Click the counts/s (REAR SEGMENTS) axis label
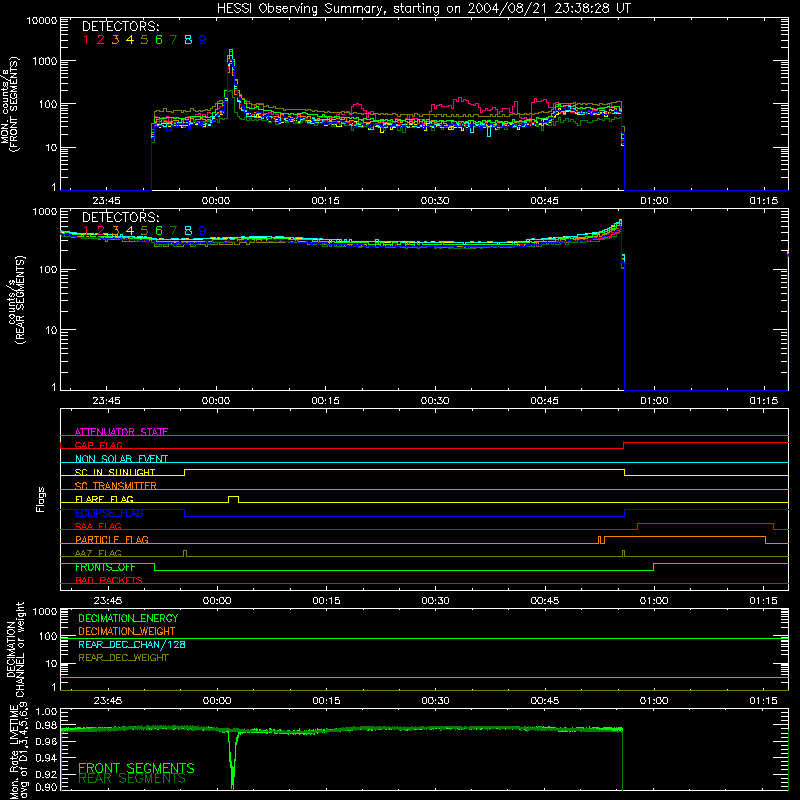800x800 pixels. tap(15, 300)
